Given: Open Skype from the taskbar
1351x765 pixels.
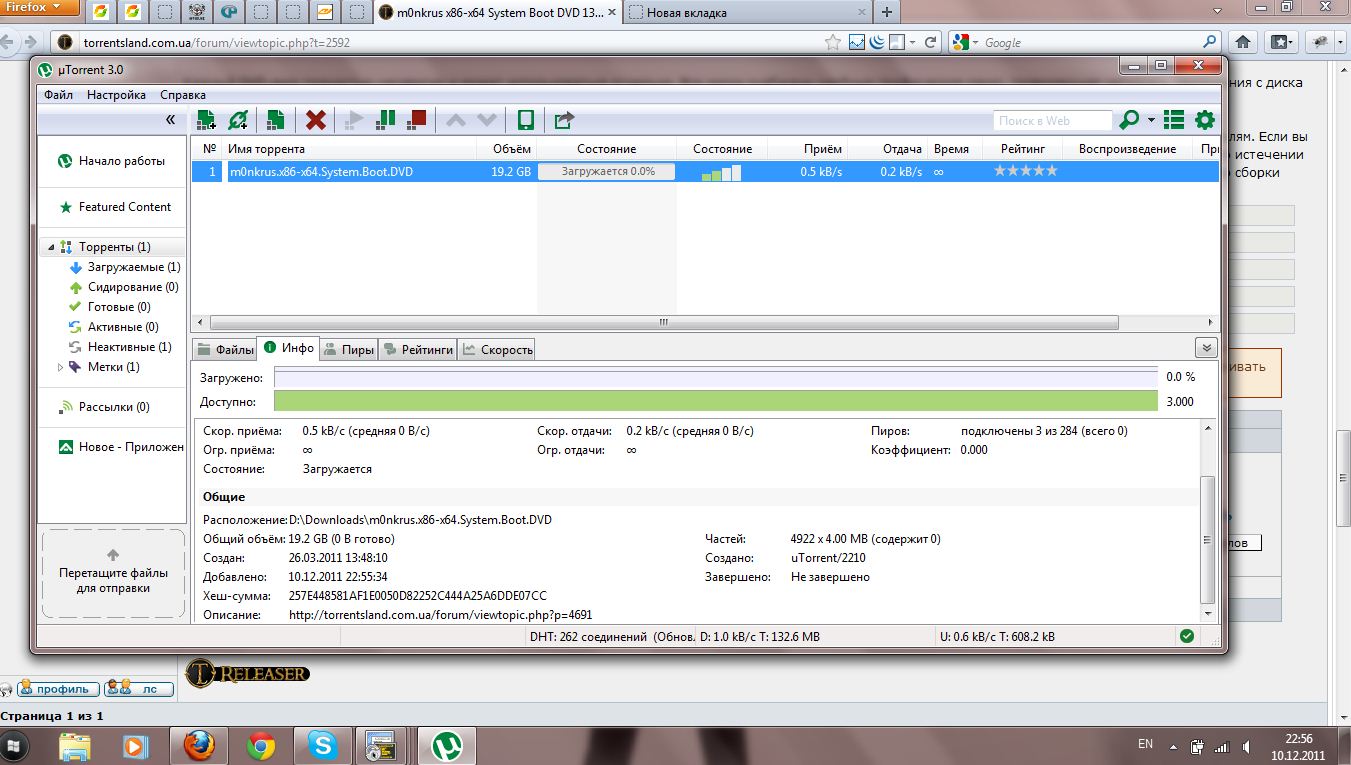Looking at the screenshot, I should click(322, 746).
